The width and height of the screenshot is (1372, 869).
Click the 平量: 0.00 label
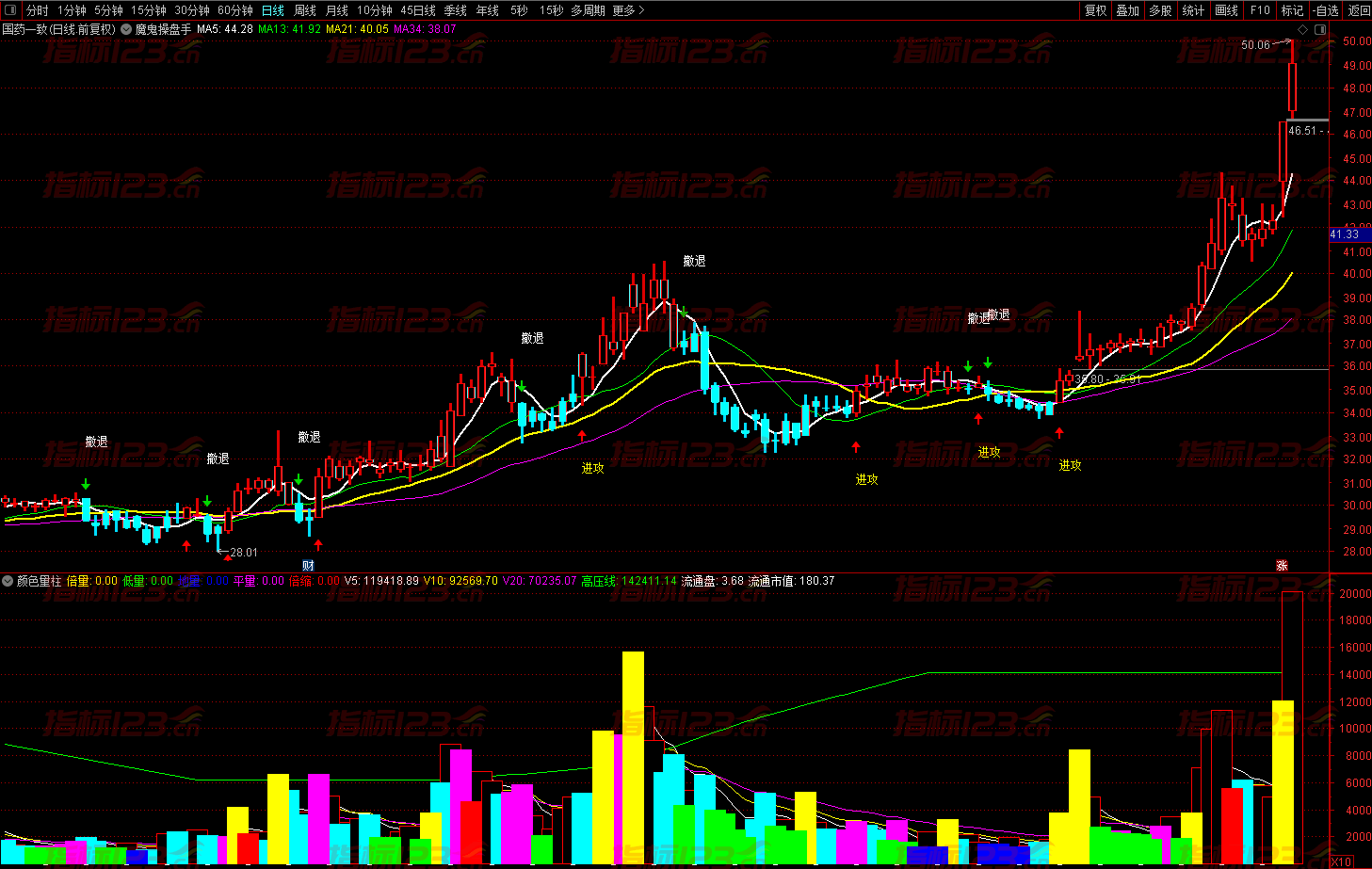coord(259,581)
